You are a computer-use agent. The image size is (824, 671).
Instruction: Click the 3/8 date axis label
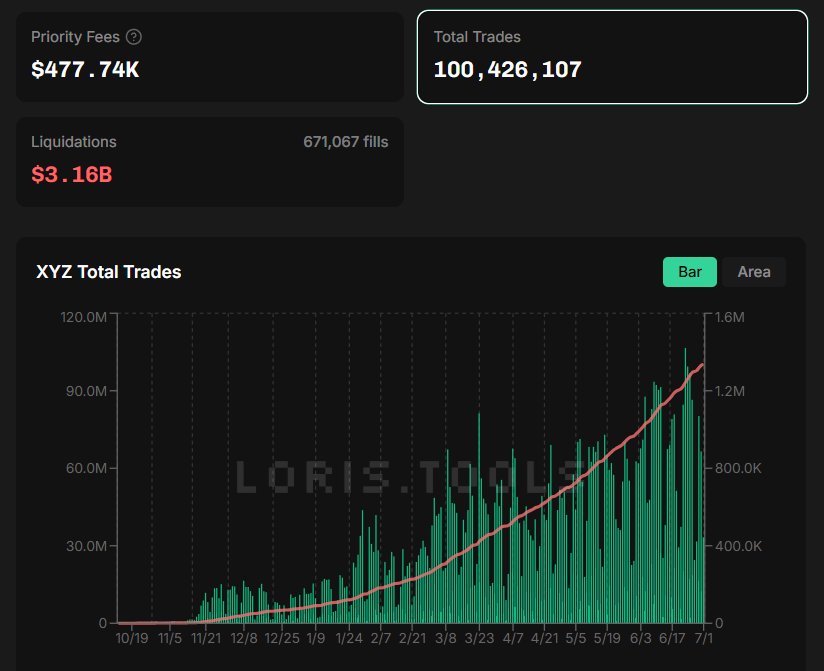446,638
